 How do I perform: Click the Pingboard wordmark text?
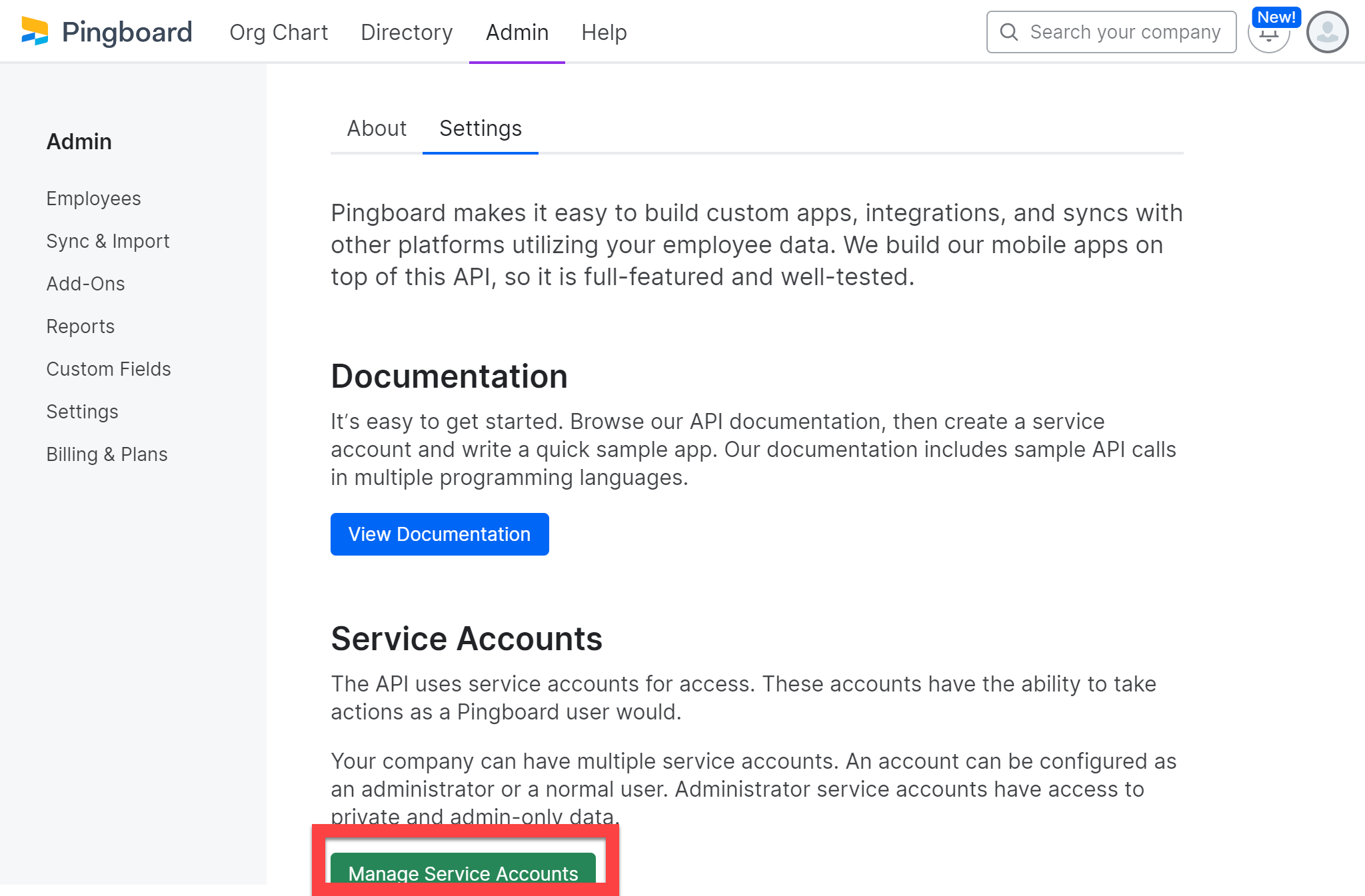[x=127, y=32]
